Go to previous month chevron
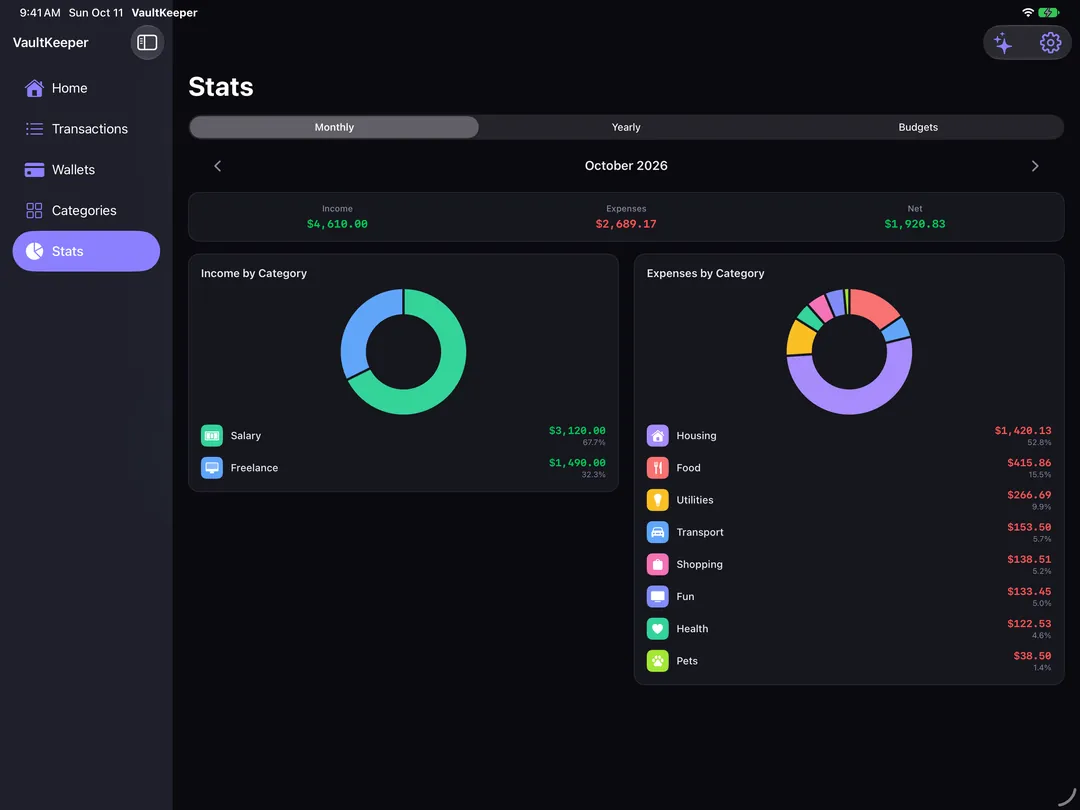 click(x=218, y=166)
